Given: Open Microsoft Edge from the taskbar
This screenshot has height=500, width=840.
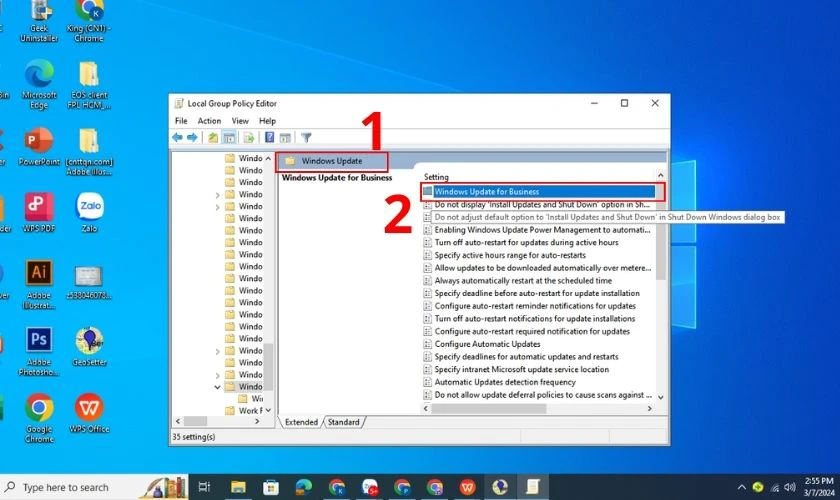Looking at the screenshot, I should 304,487.
